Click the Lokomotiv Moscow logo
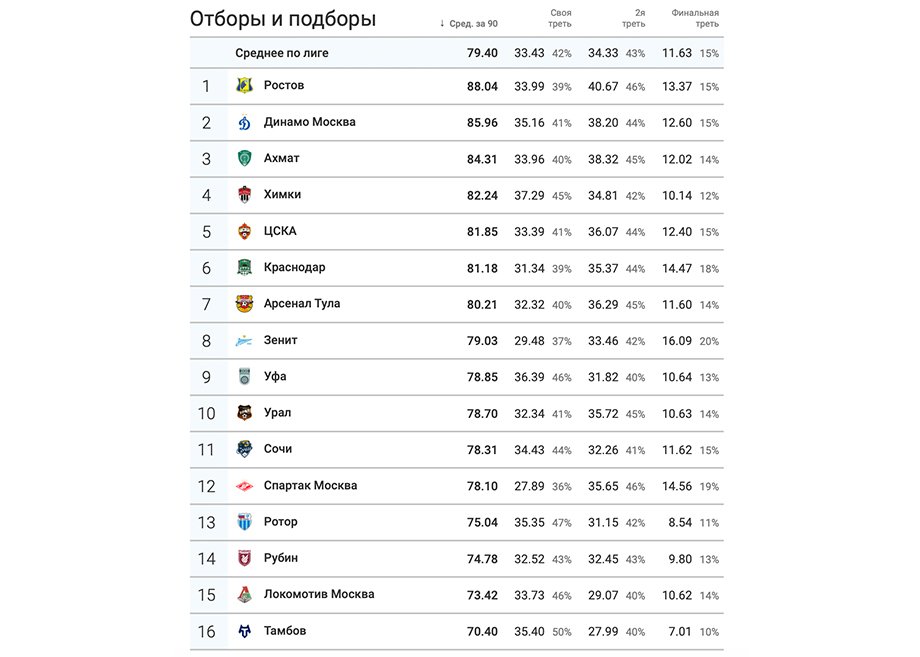 coord(245,595)
